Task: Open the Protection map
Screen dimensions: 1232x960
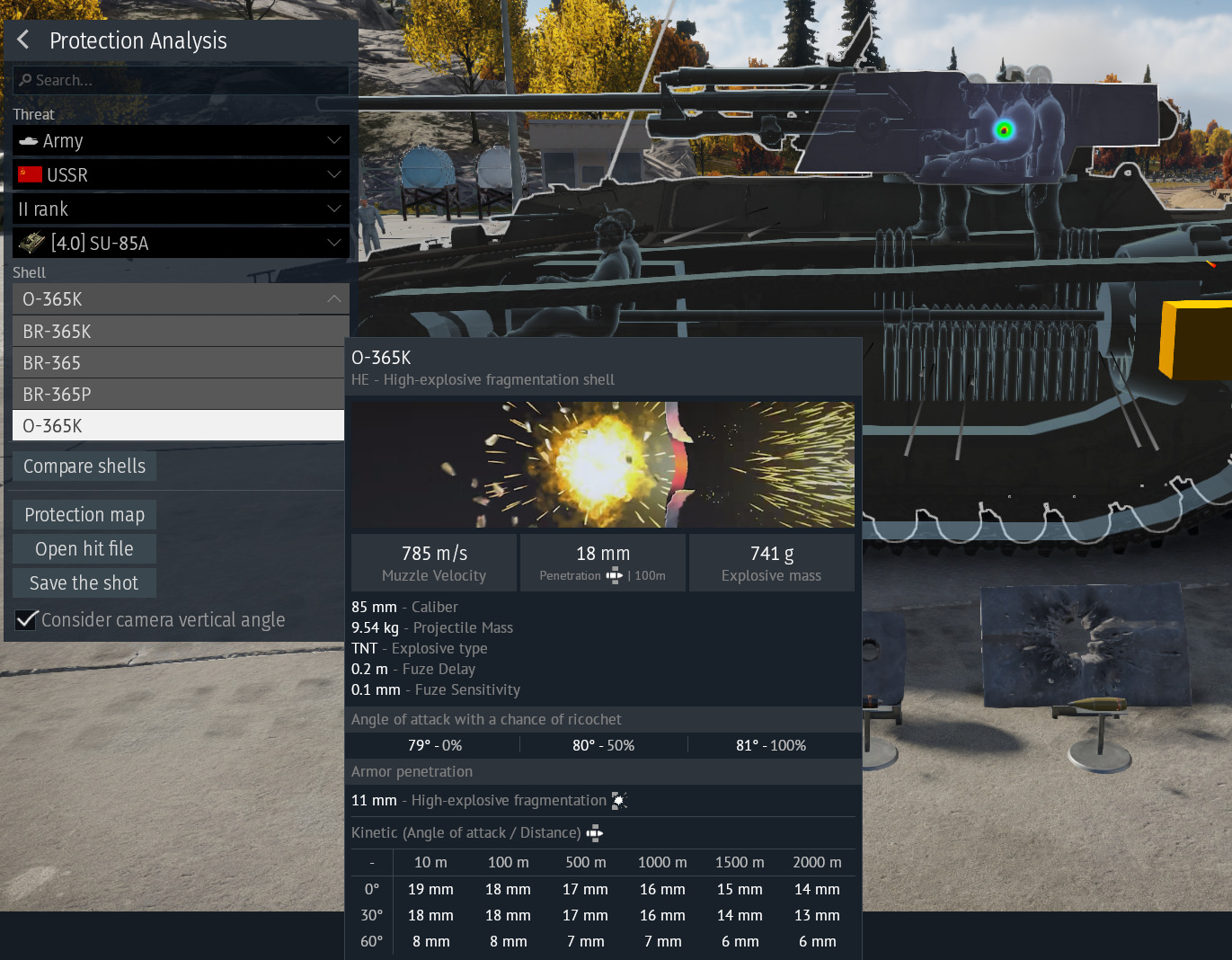Action: [84, 515]
